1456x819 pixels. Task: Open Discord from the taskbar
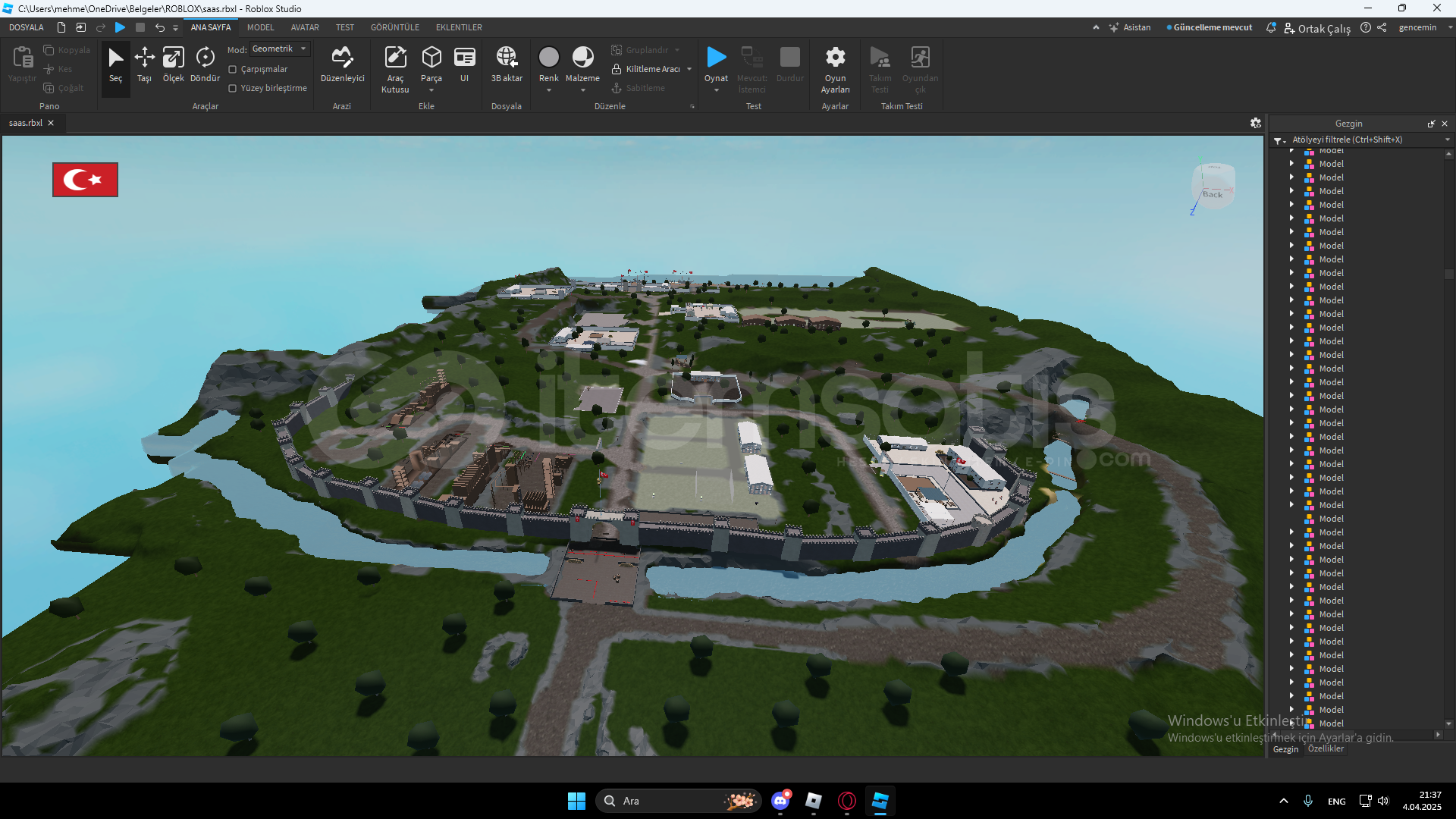point(780,801)
